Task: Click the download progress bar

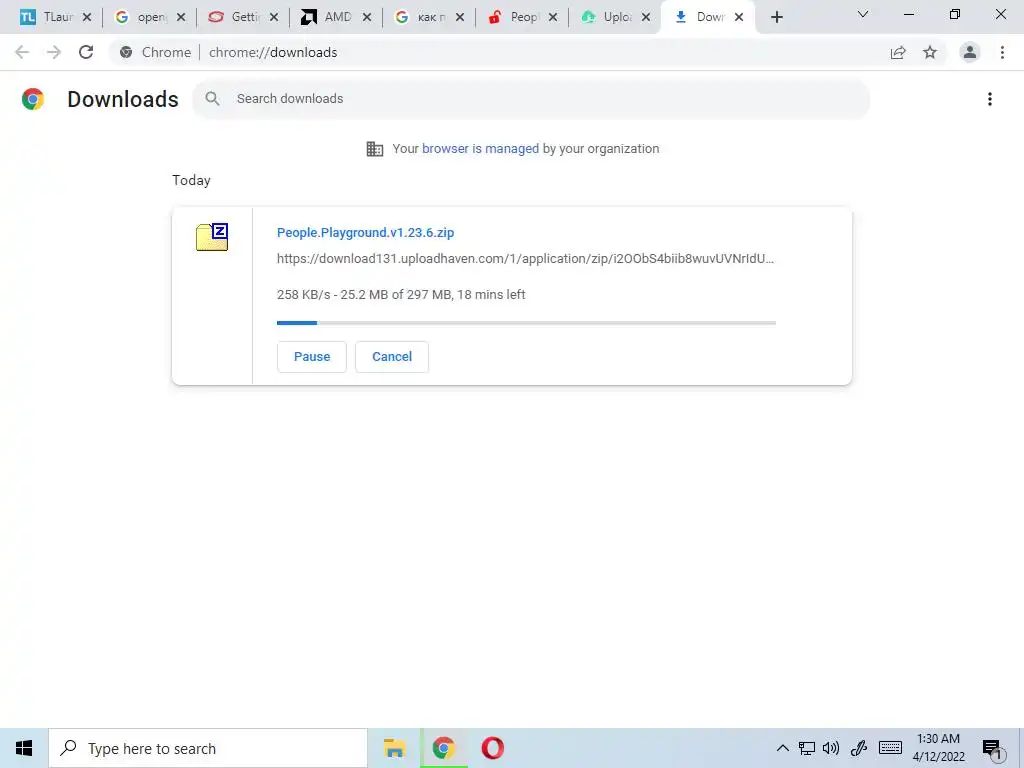Action: tap(526, 323)
